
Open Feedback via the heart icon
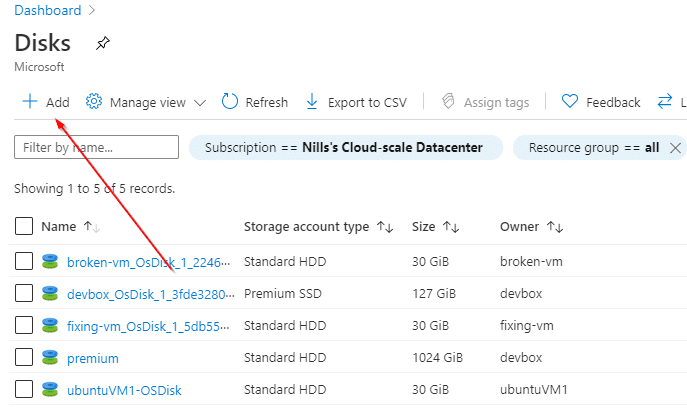pos(570,101)
